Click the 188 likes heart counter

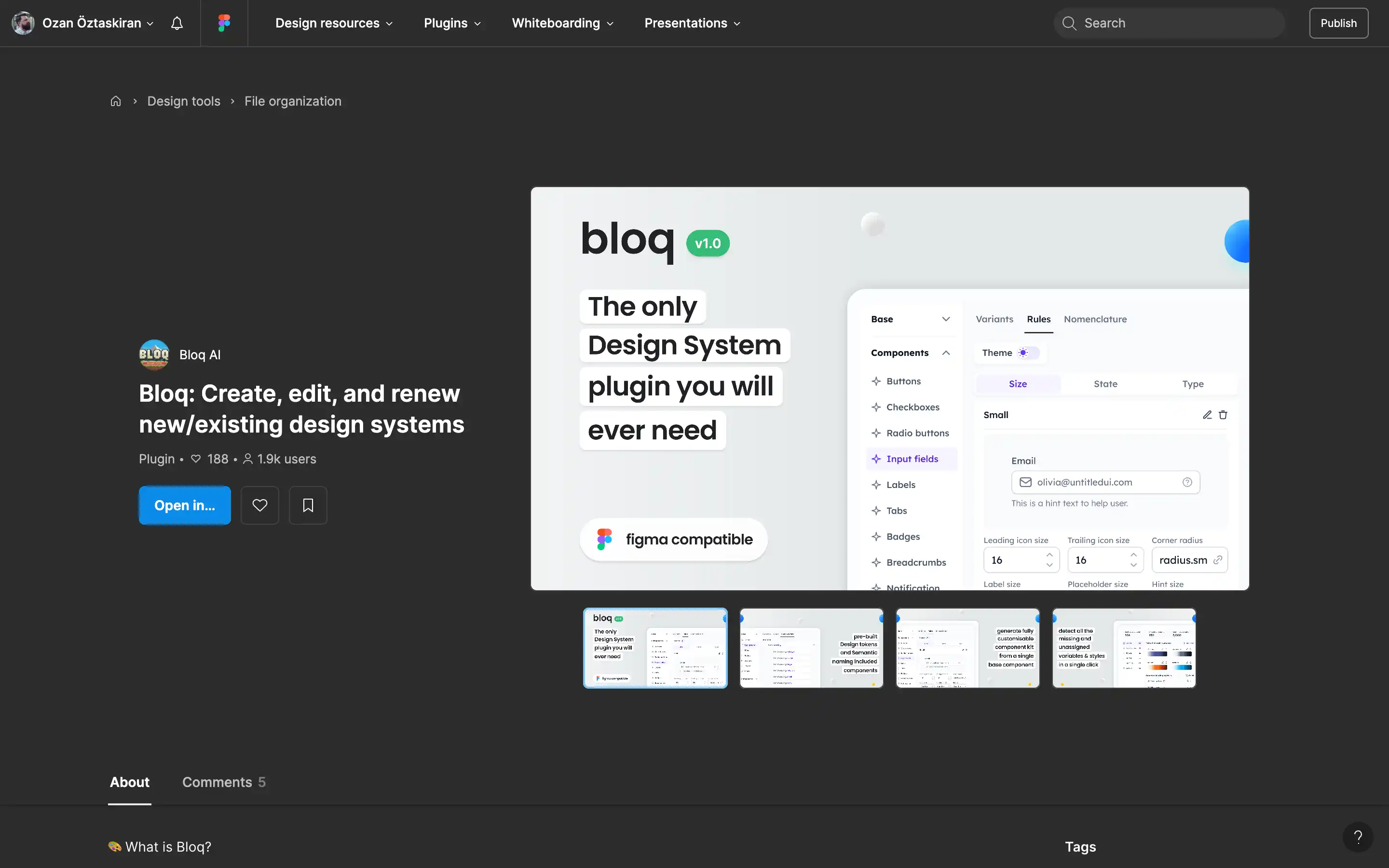pyautogui.click(x=209, y=459)
